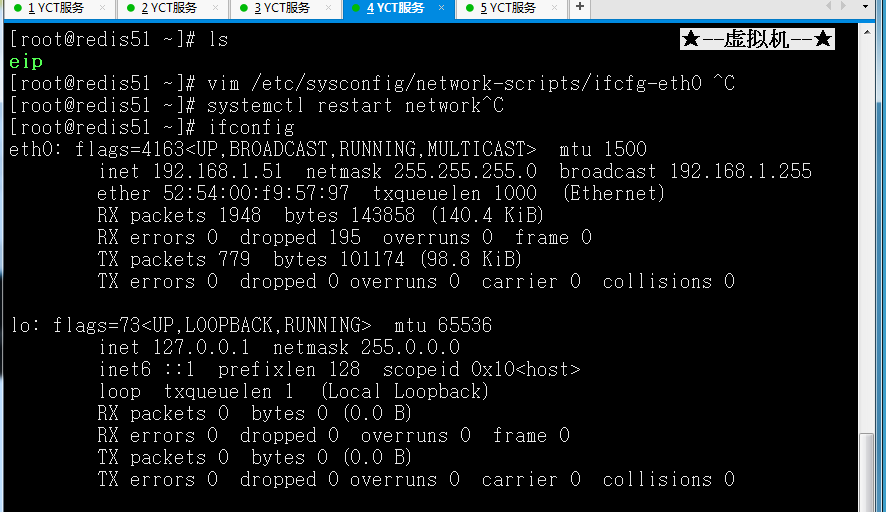This screenshot has width=886, height=512.
Task: Click the green status dot on tab 5
Action: click(x=470, y=8)
